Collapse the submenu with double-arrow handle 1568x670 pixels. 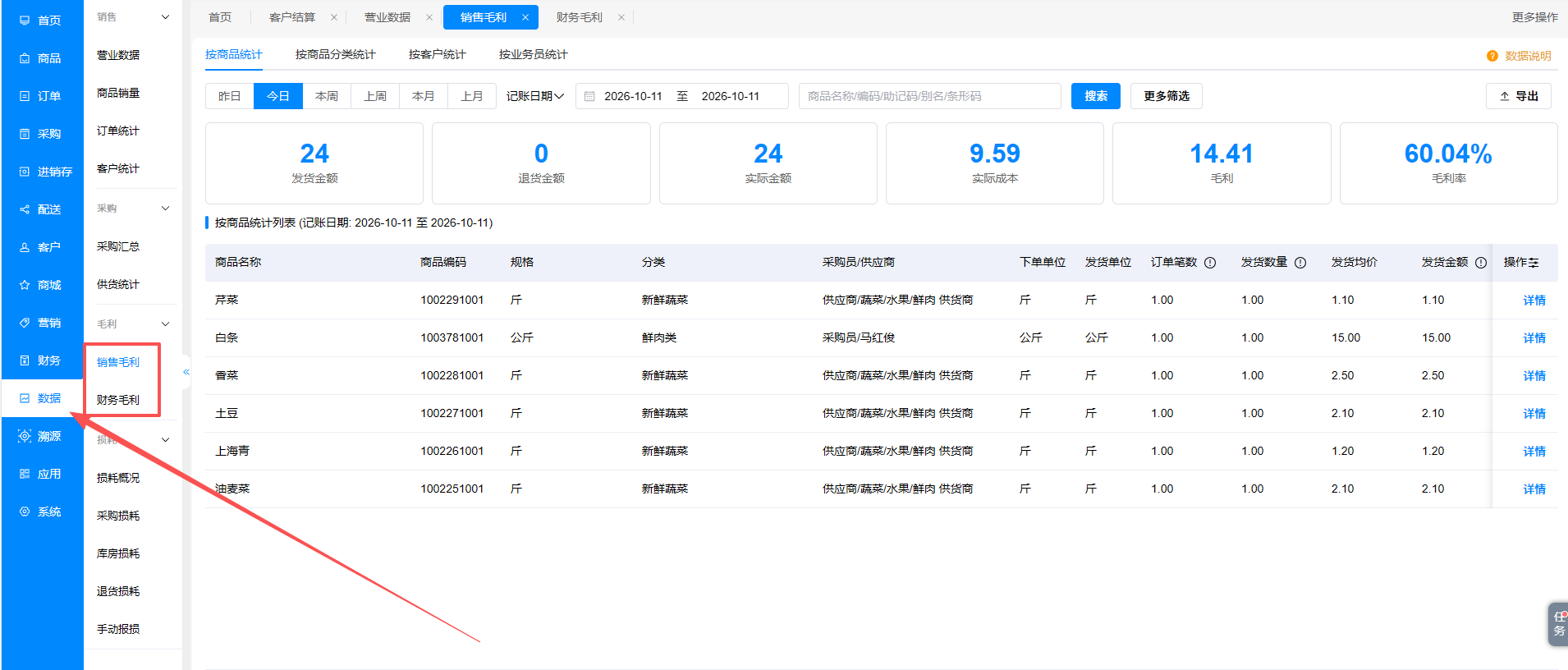(186, 372)
